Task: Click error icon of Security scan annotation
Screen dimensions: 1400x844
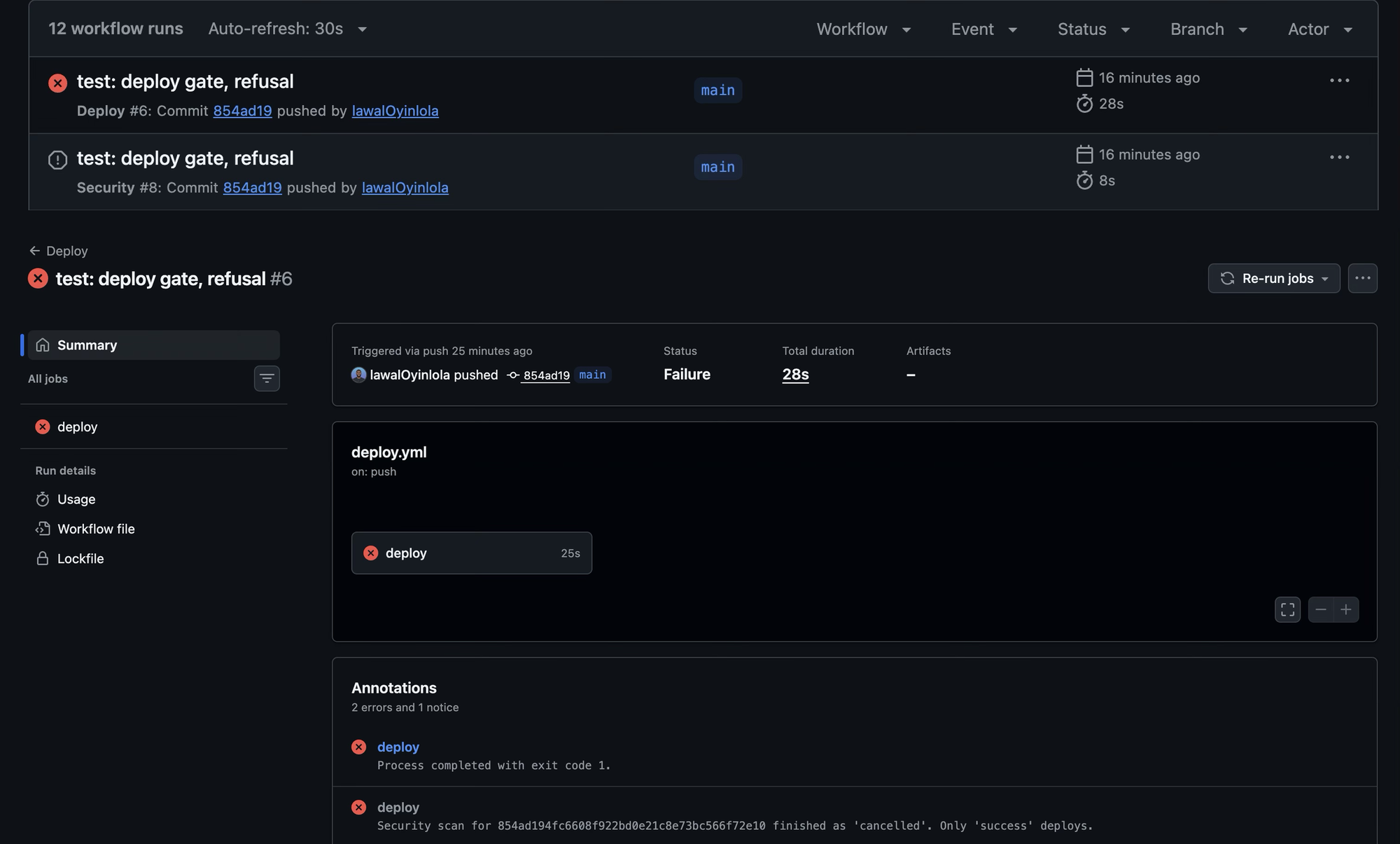Action: 358,808
